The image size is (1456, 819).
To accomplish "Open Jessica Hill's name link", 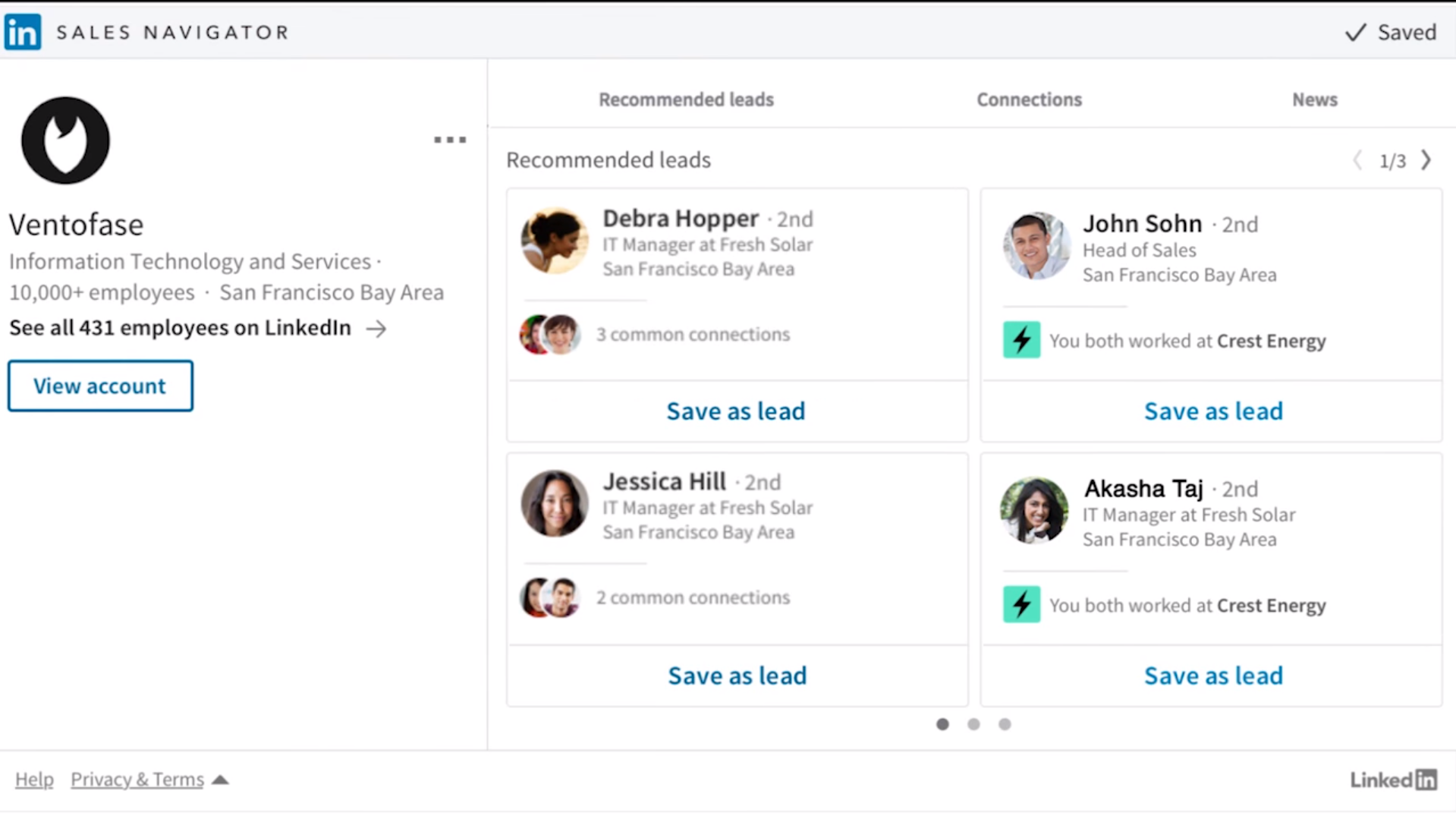I will [664, 481].
